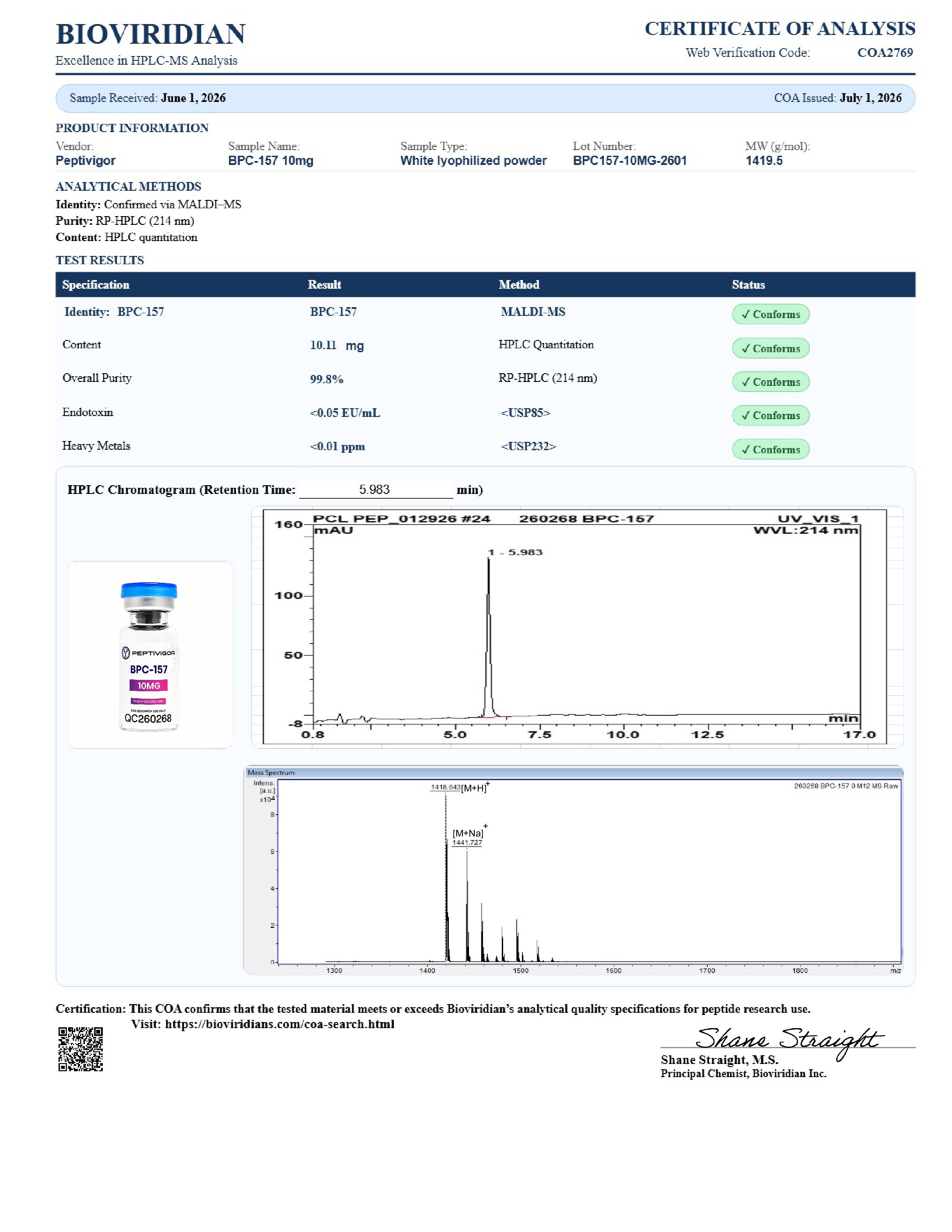Open the bioviridians.com coa-search URL
952x1232 pixels.
280,1024
